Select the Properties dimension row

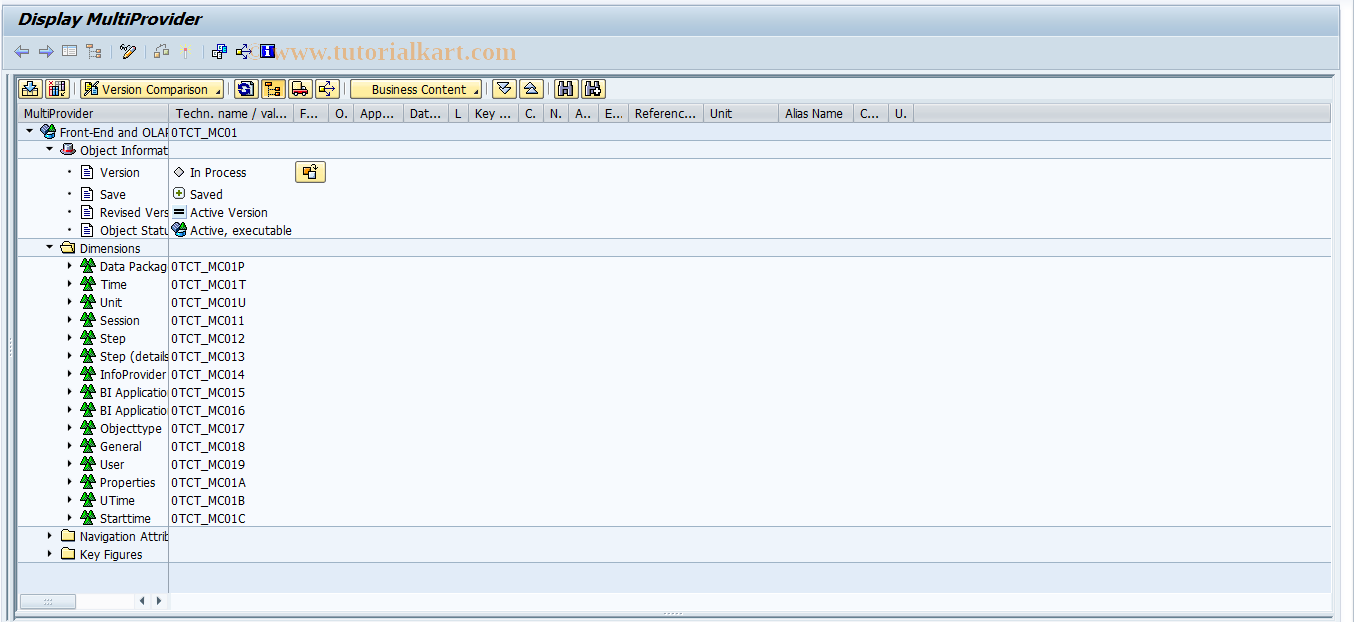tap(128, 482)
